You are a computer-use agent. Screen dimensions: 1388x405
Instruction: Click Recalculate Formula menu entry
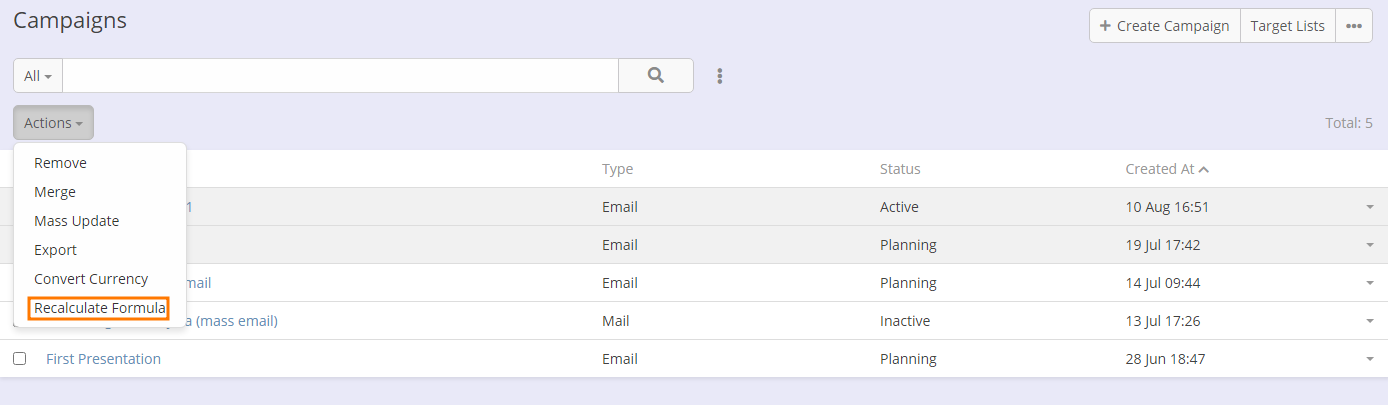tap(99, 308)
